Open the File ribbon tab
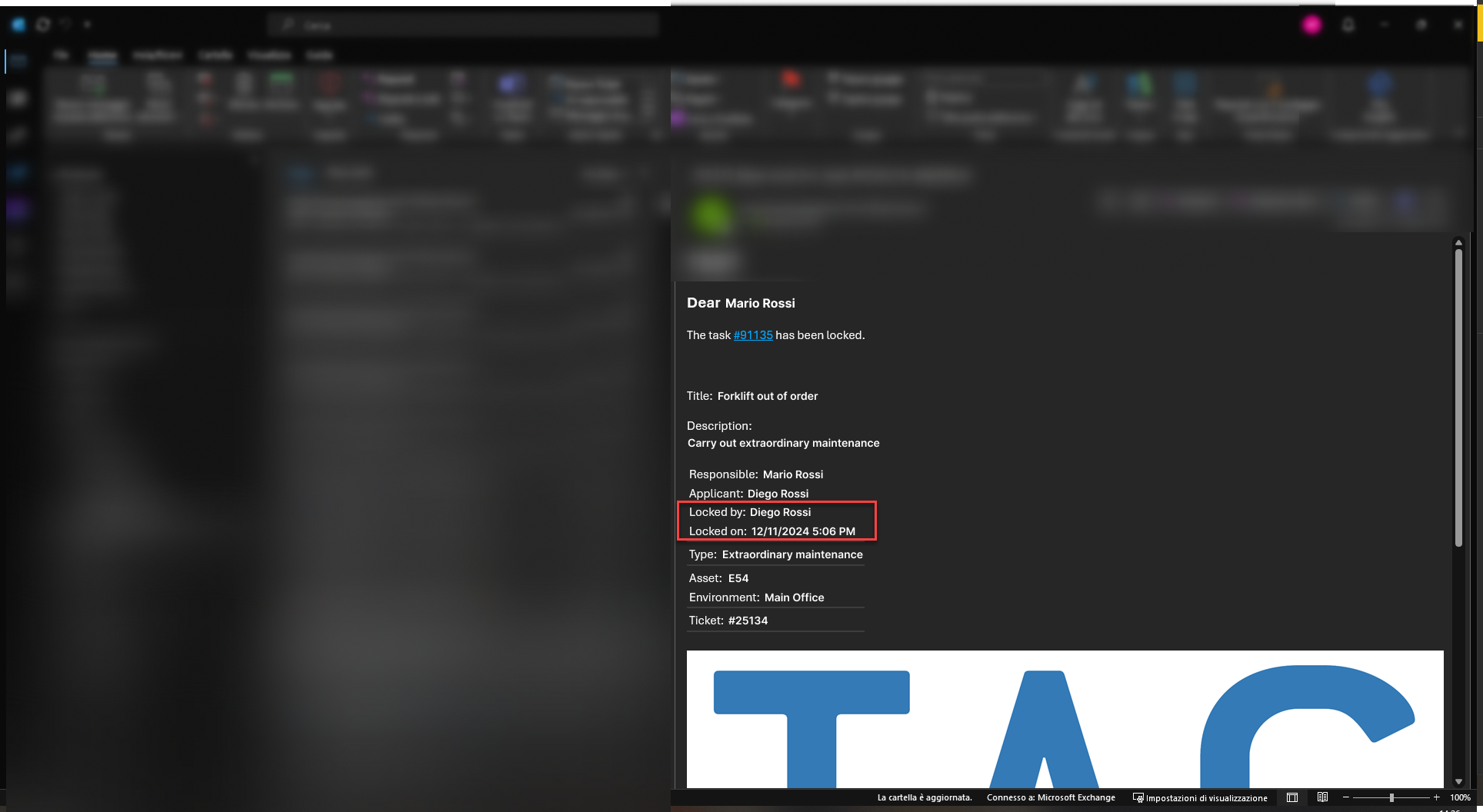The height and width of the screenshot is (812, 1483). coord(62,55)
